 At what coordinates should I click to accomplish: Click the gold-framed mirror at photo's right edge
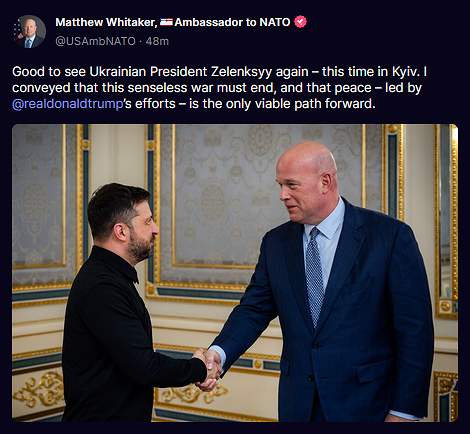[447, 220]
